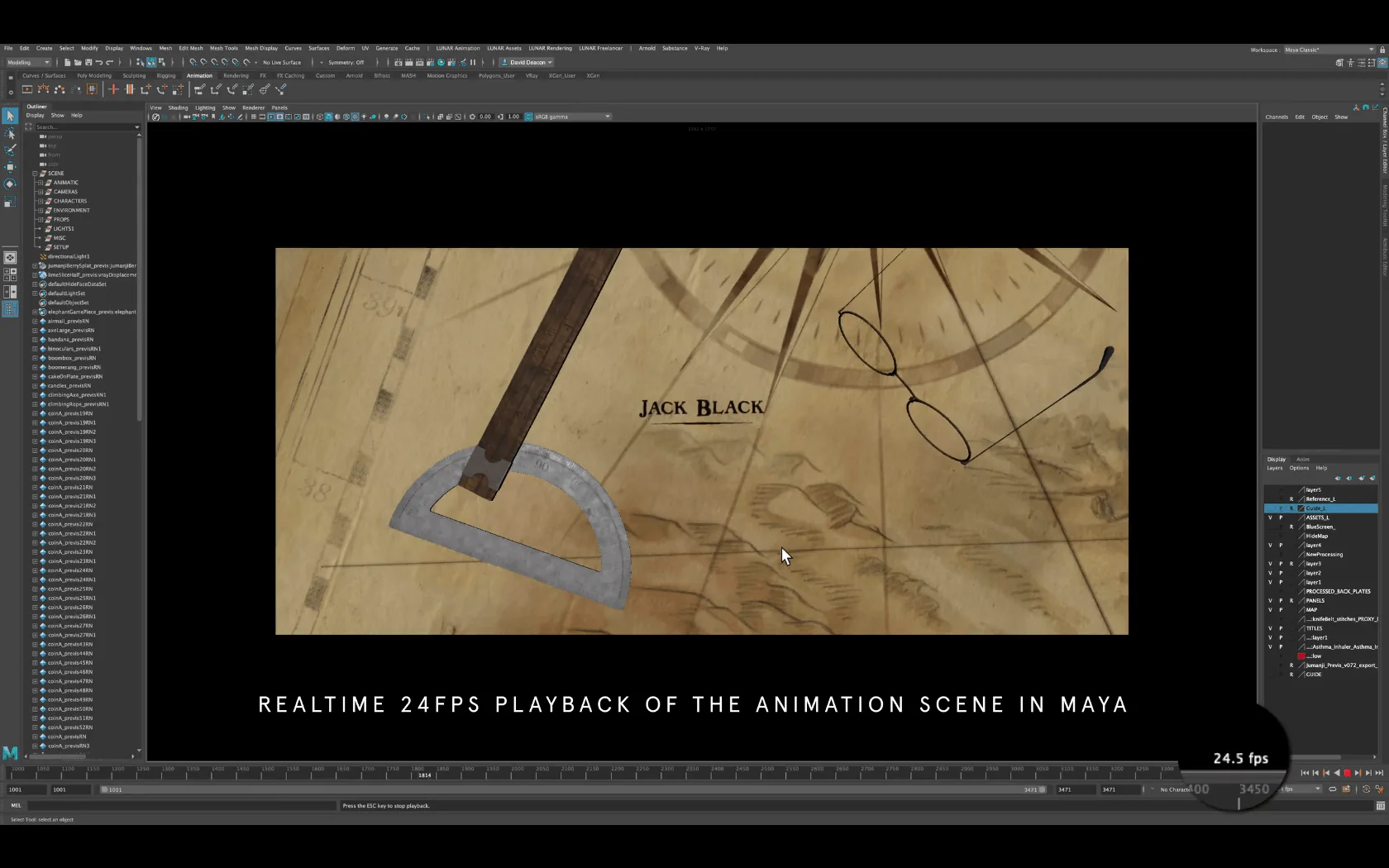Click the Redo icon in status line

109,62
